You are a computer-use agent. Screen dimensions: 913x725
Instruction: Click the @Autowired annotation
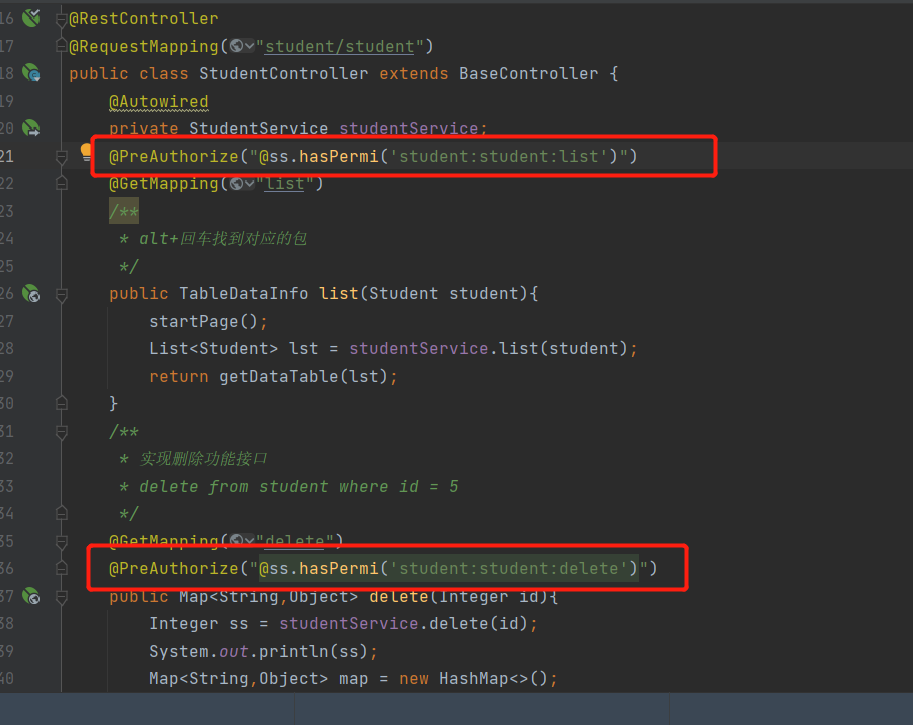click(x=158, y=101)
